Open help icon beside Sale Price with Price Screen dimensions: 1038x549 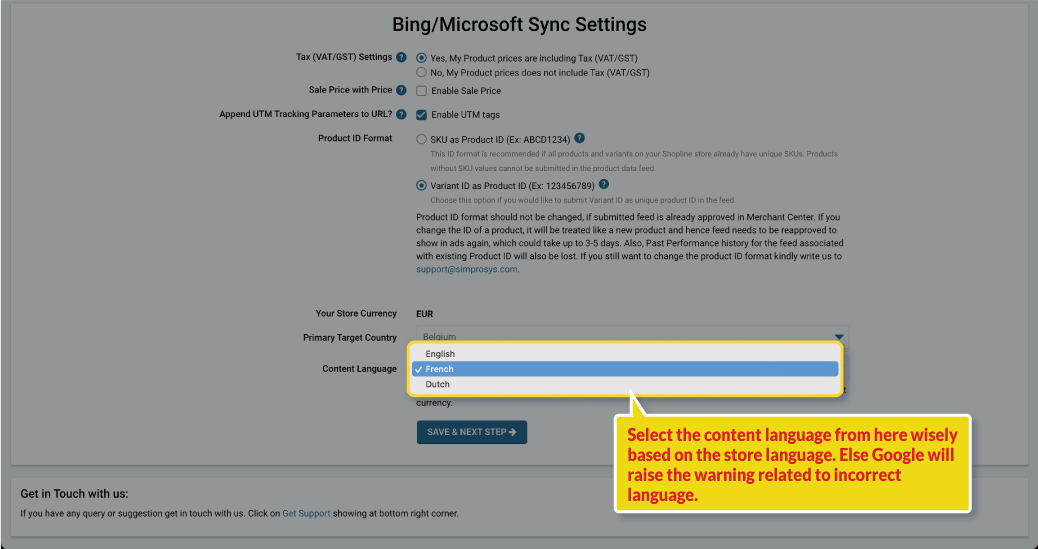pyautogui.click(x=401, y=90)
